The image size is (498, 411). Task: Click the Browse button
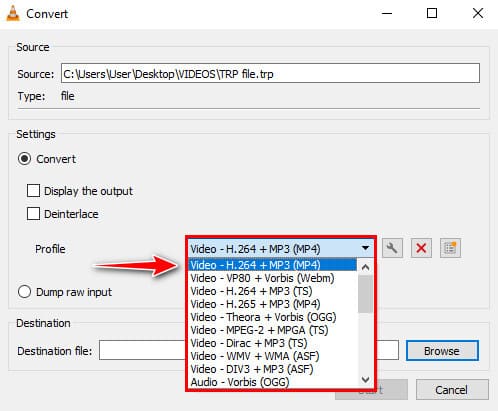pos(442,351)
